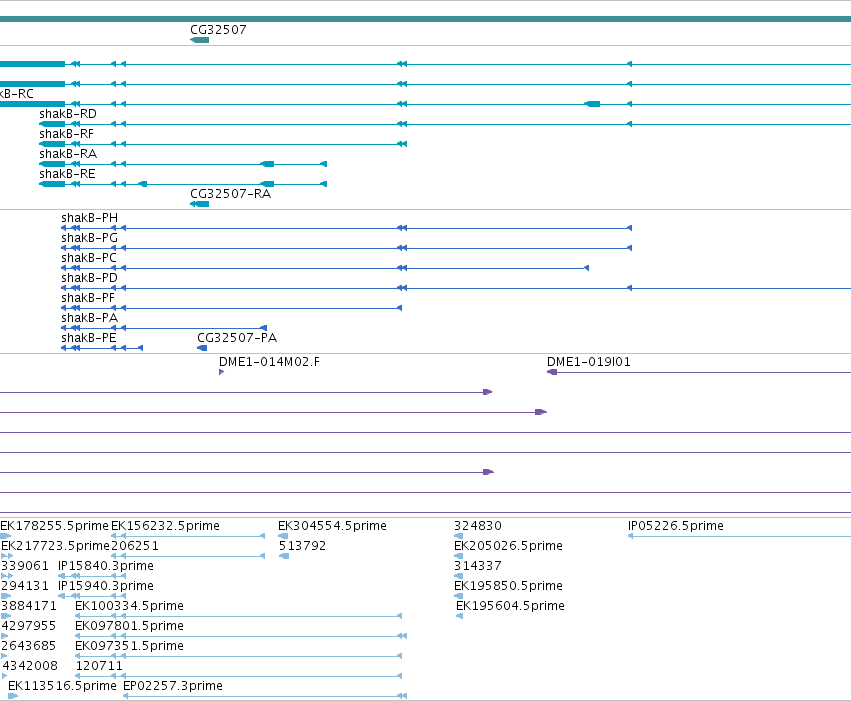Select the EK304554.5prime EST label
The height and width of the screenshot is (701, 851).
point(332,526)
